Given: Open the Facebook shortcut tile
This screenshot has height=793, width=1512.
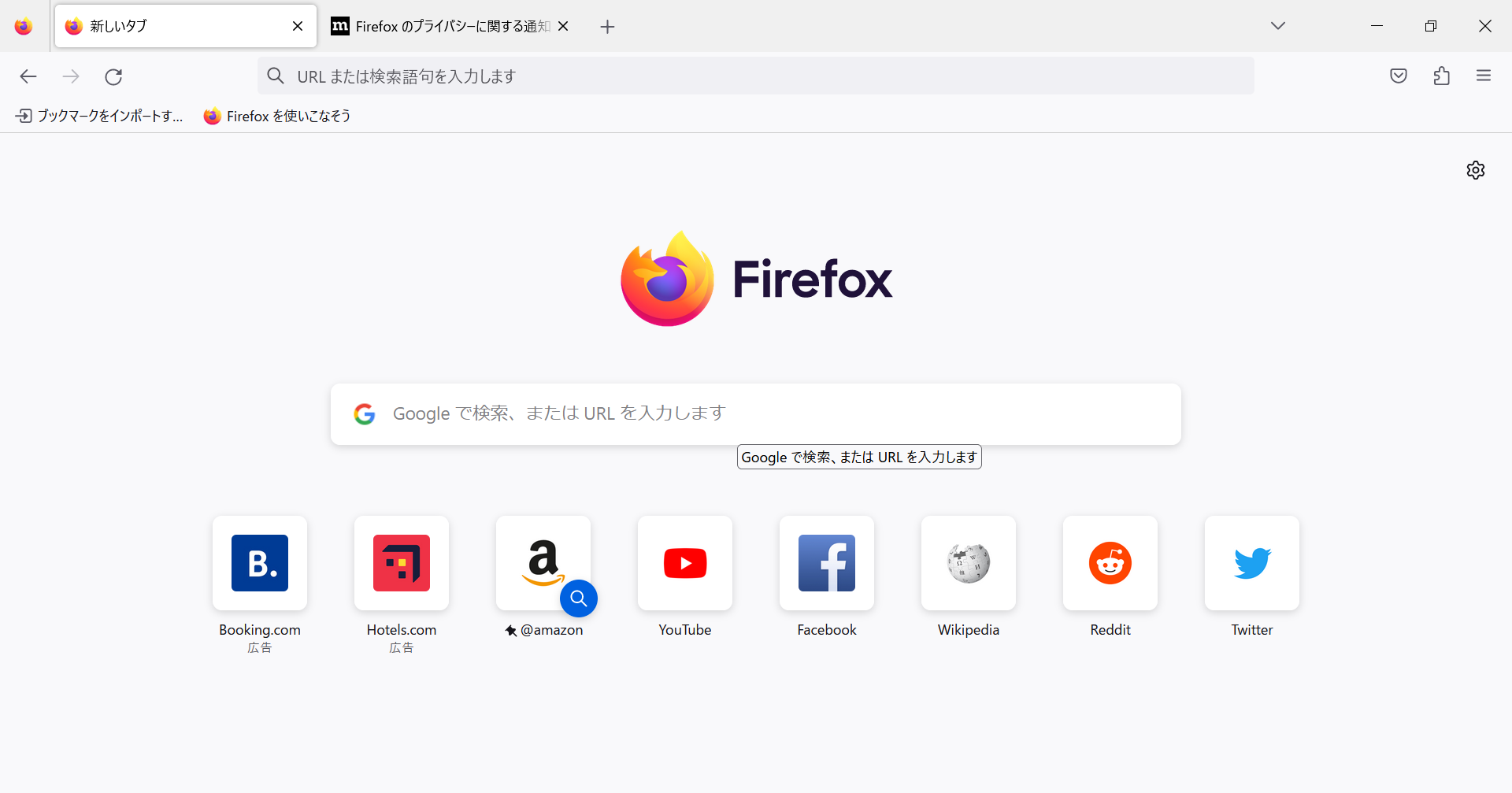Looking at the screenshot, I should pyautogui.click(x=826, y=563).
